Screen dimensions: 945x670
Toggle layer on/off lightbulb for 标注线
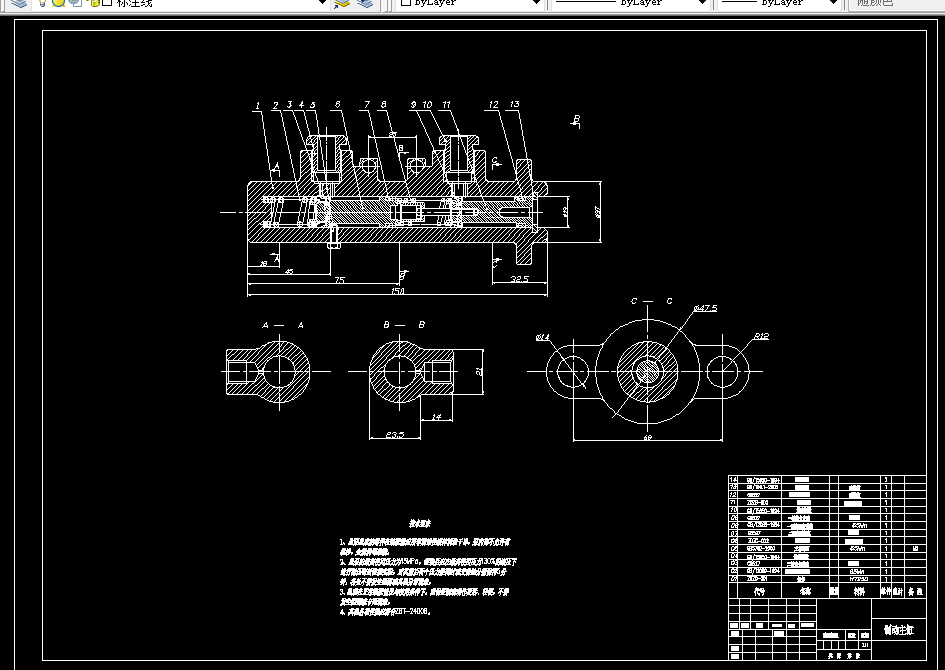[43, 2]
